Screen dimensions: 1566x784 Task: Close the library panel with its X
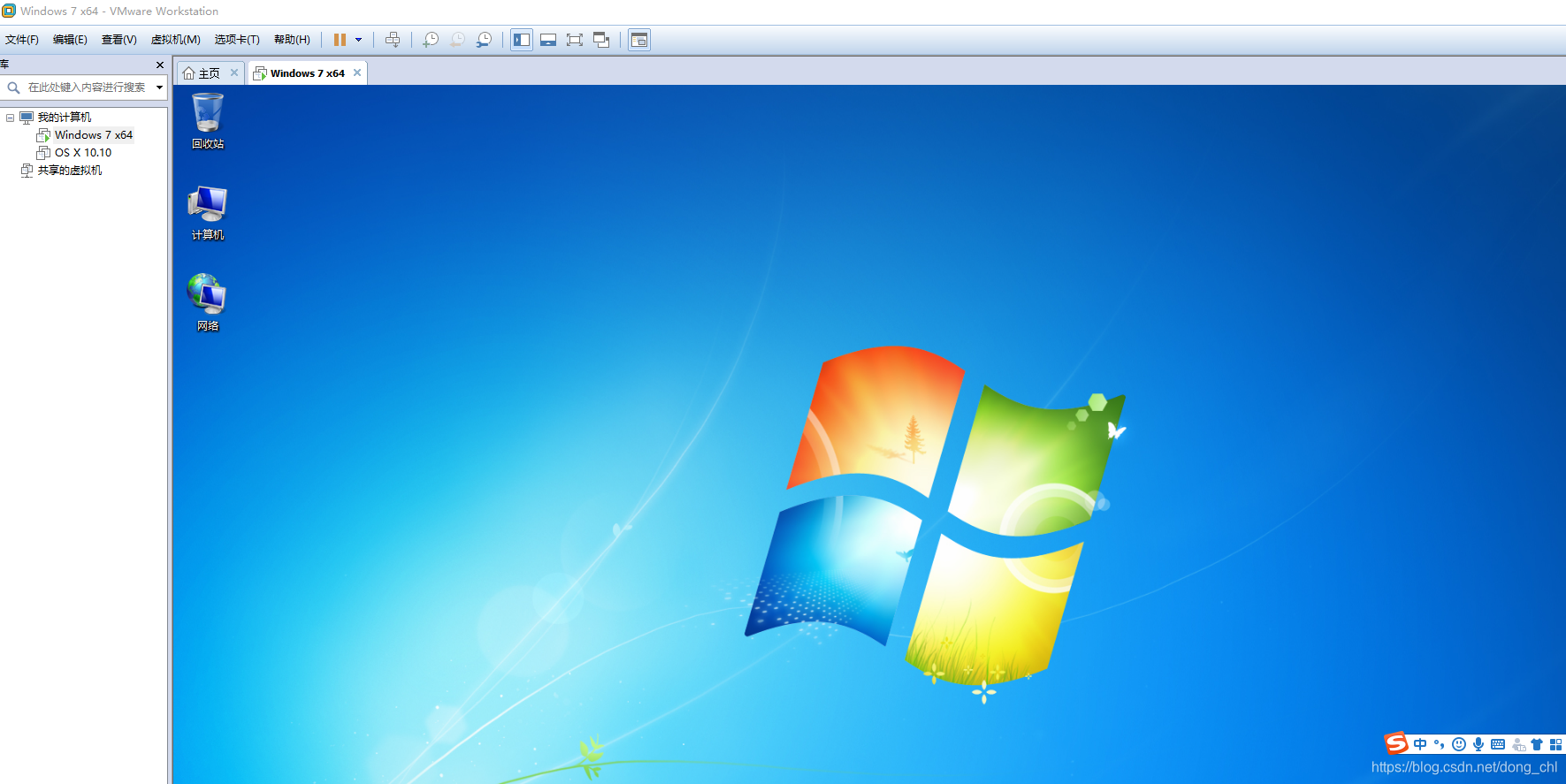pyautogui.click(x=160, y=65)
